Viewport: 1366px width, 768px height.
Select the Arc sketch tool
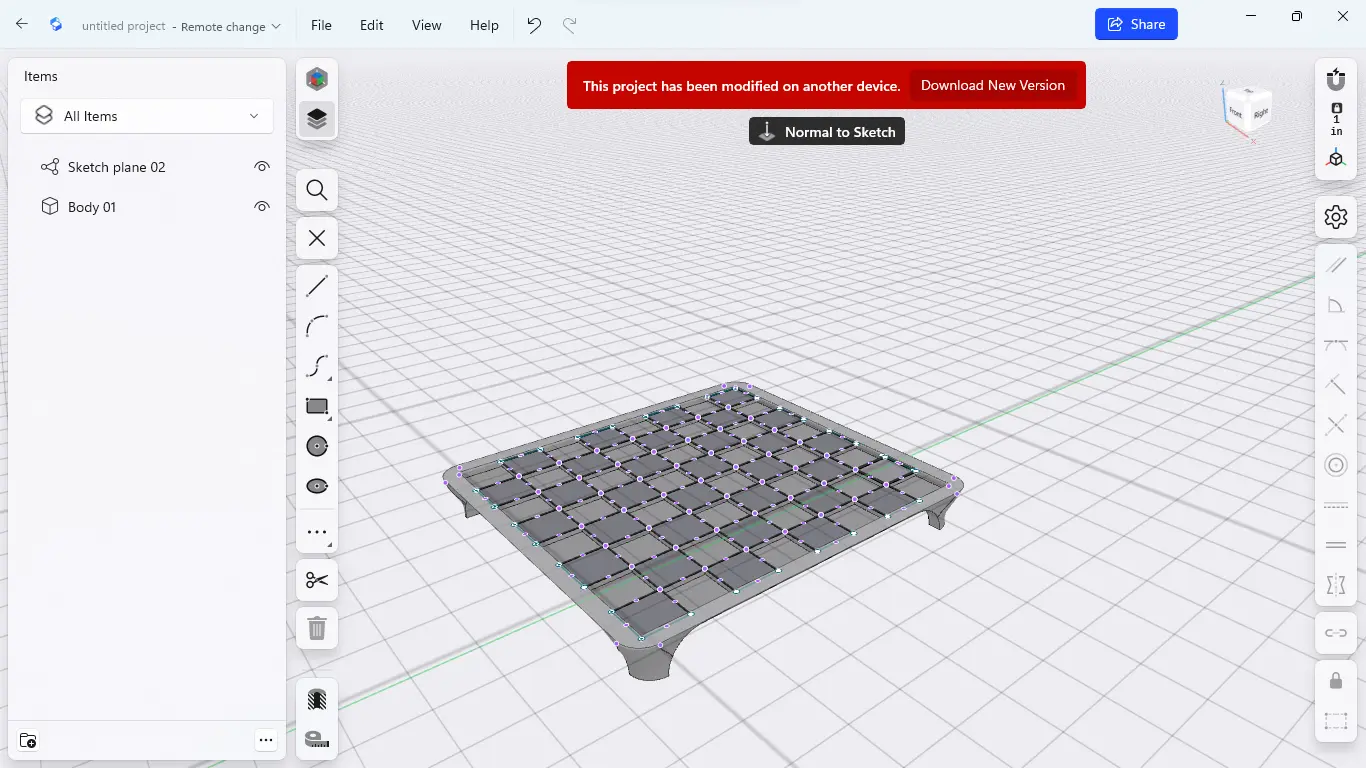[x=317, y=326]
